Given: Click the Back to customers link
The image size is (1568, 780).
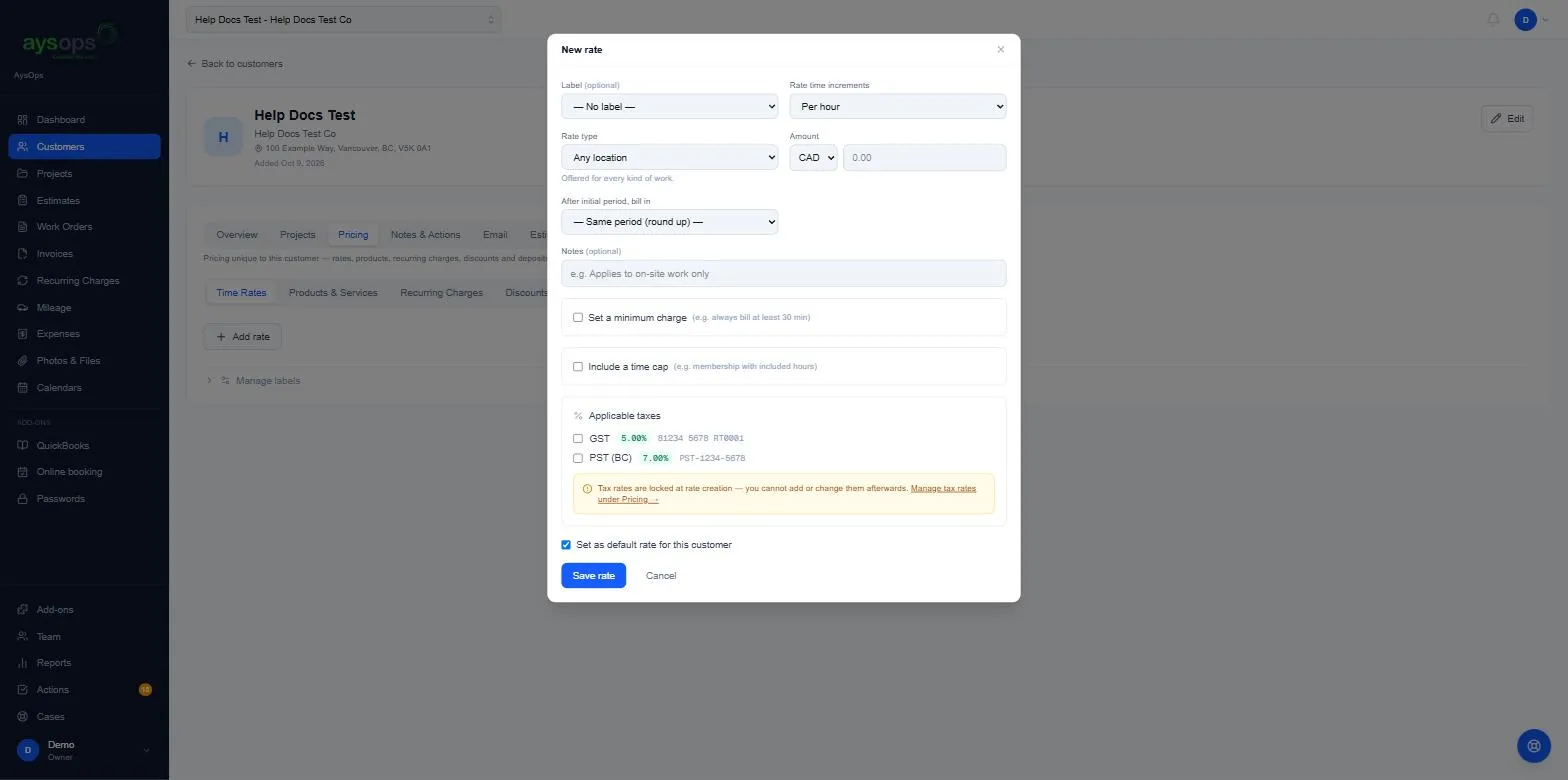Looking at the screenshot, I should pos(235,64).
